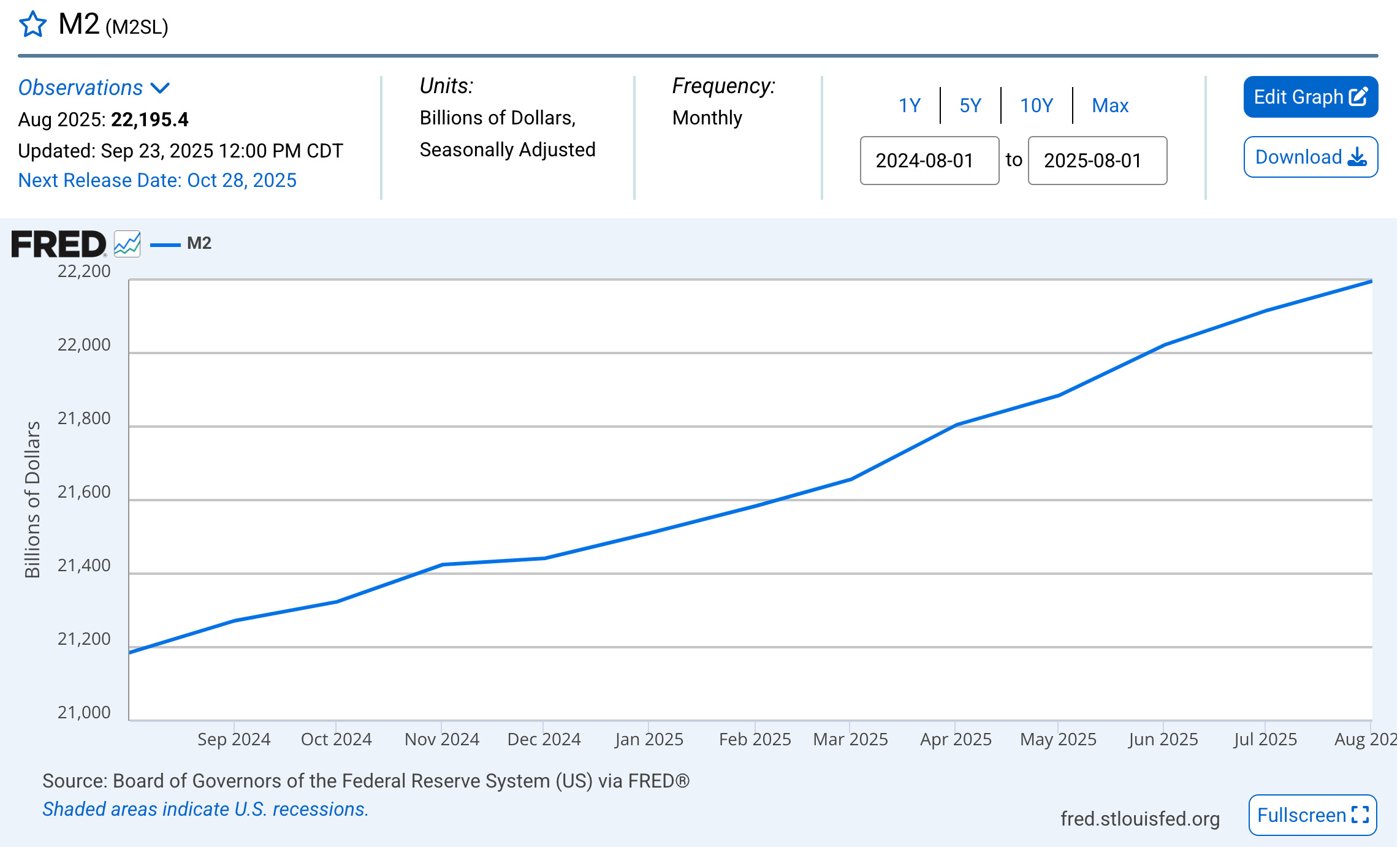Click the fullscreen expand icon
This screenshot has width=1400, height=847.
[x=1360, y=815]
